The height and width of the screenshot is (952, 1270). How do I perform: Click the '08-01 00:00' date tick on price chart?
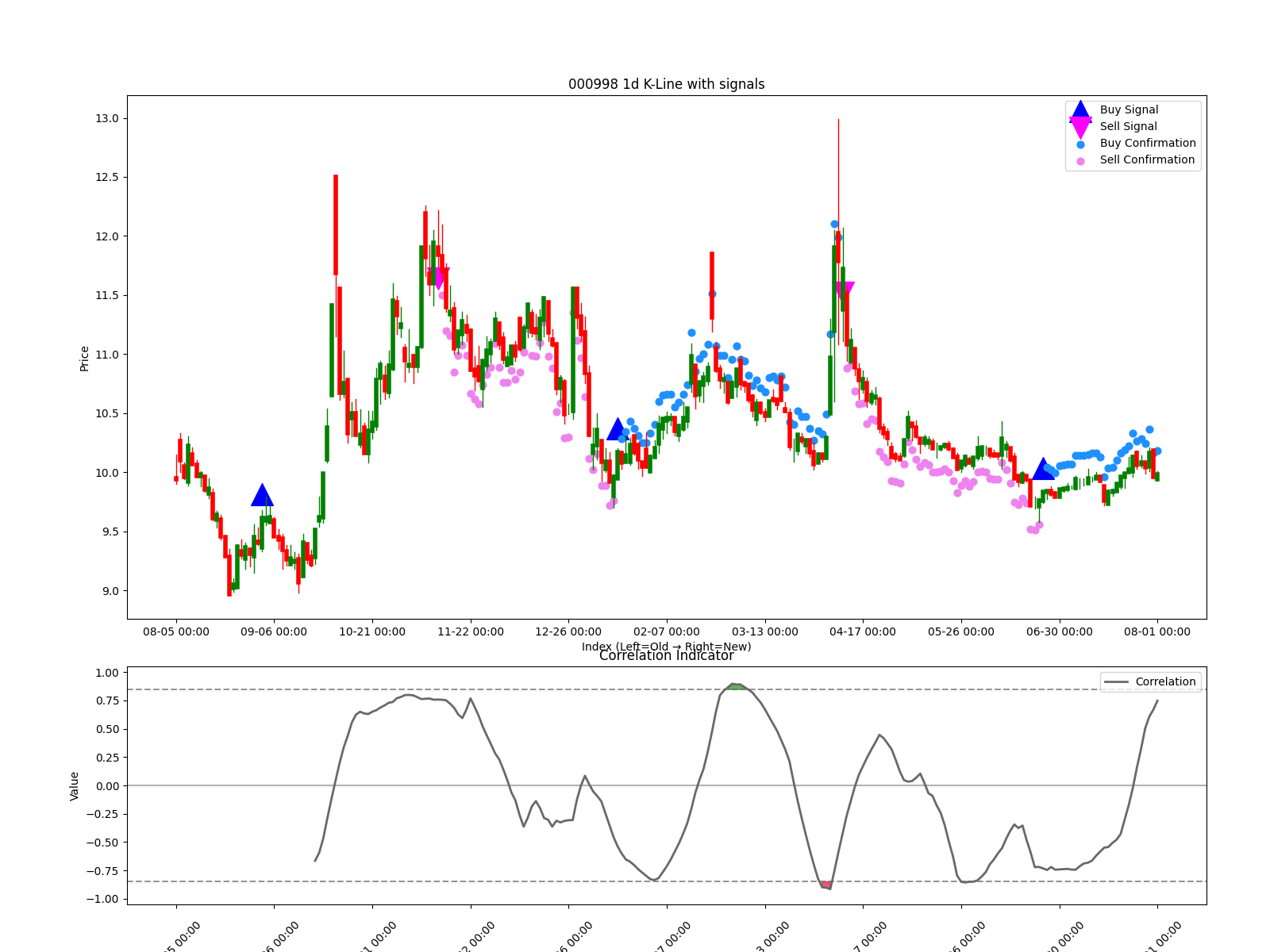coord(1157,632)
